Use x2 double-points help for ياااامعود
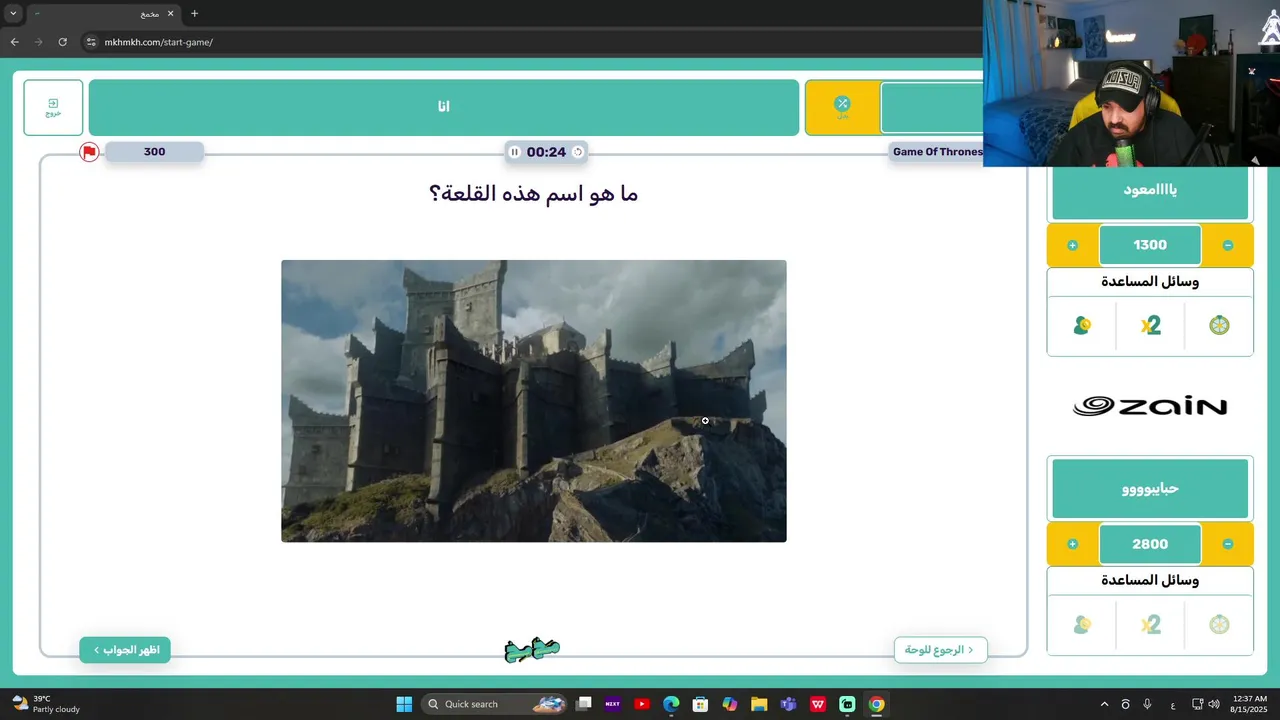 tap(1150, 326)
